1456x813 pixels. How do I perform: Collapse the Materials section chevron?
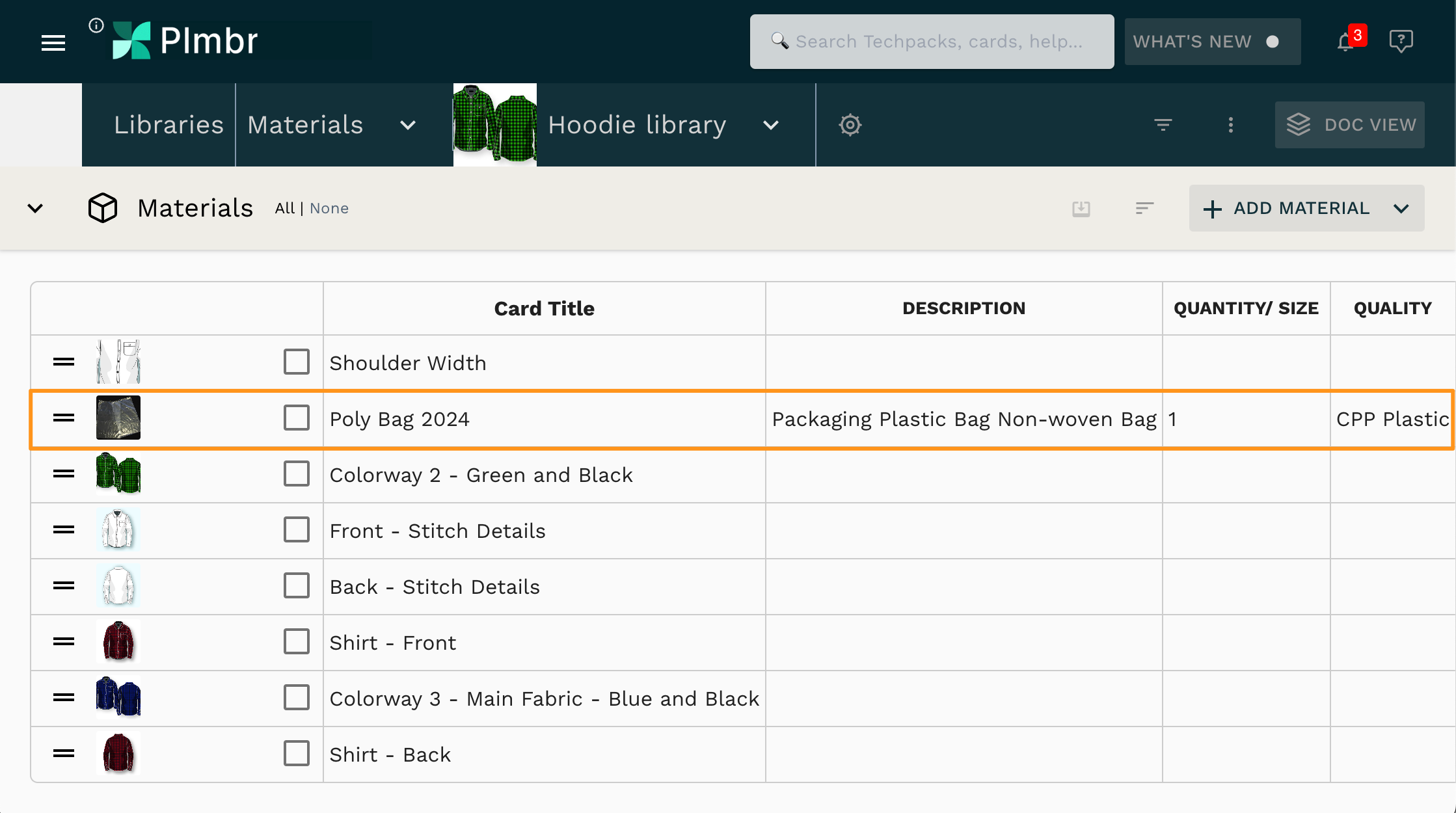click(x=35, y=208)
